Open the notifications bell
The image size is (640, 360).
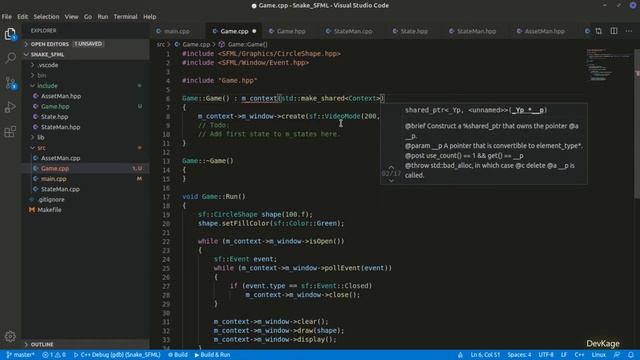631,355
